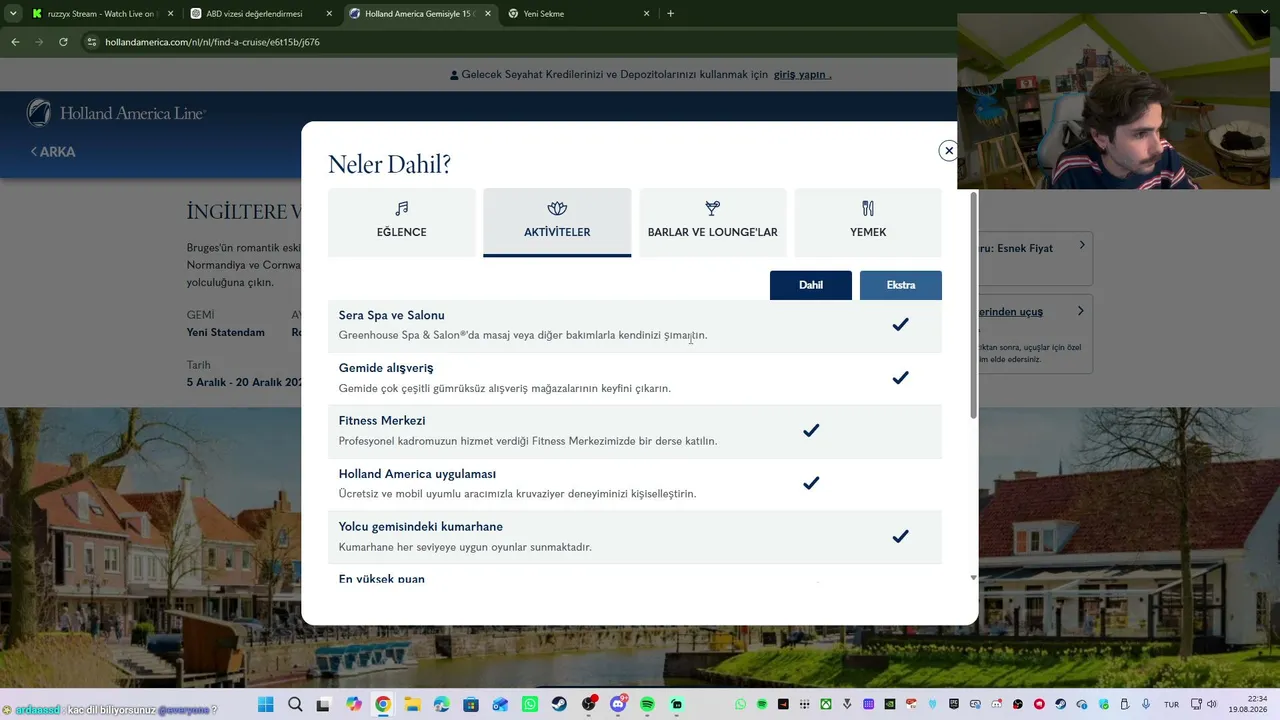Open Steam pinned in the taskbar

559,705
